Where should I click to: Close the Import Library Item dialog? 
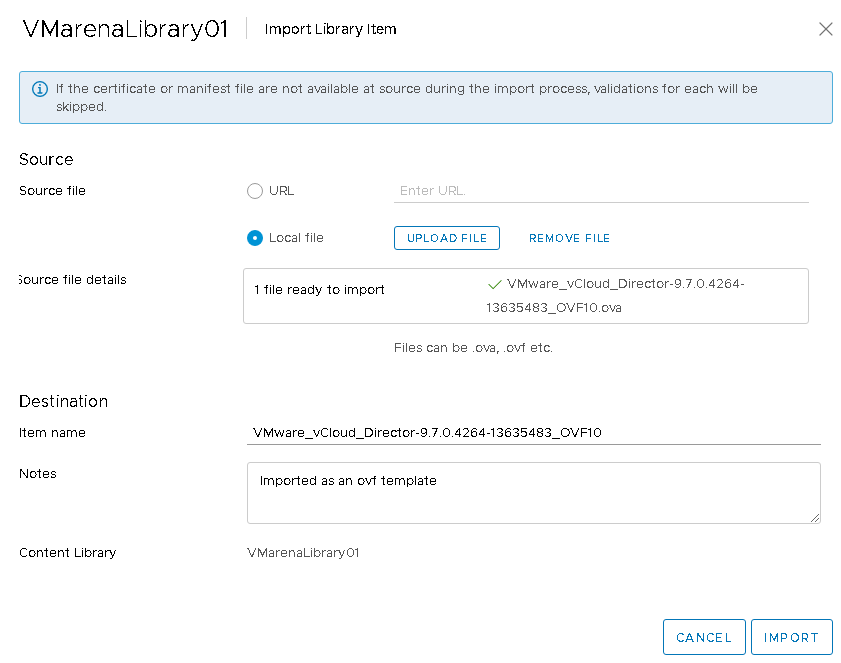click(825, 29)
